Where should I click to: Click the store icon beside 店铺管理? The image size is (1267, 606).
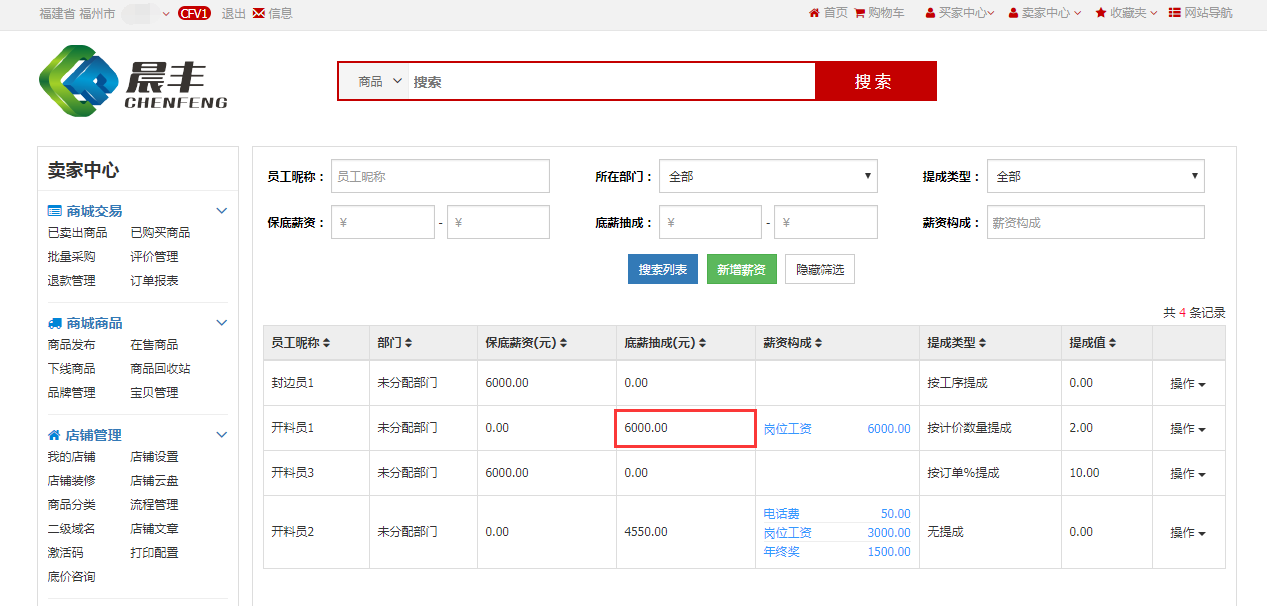click(55, 435)
